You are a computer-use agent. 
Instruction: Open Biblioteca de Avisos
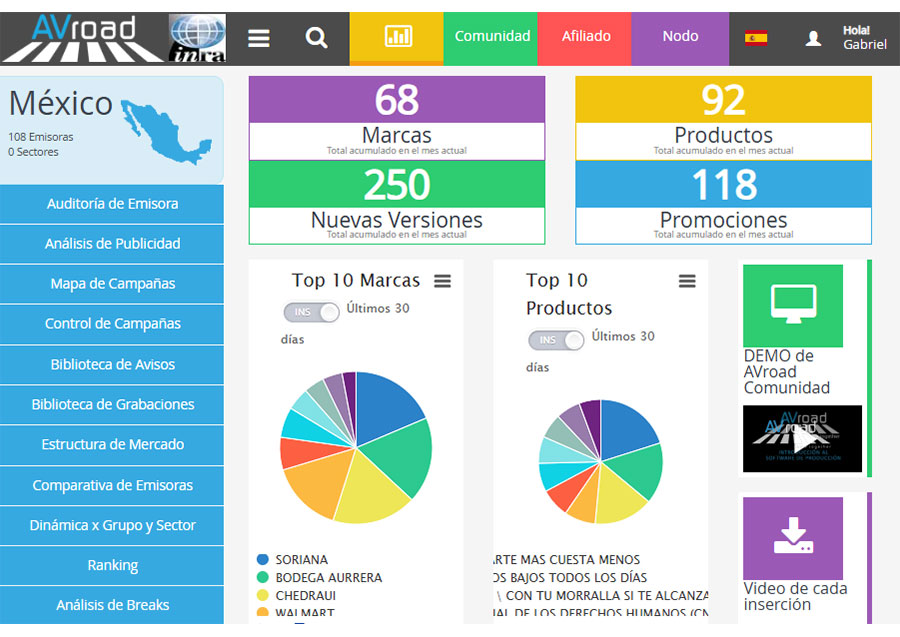112,364
